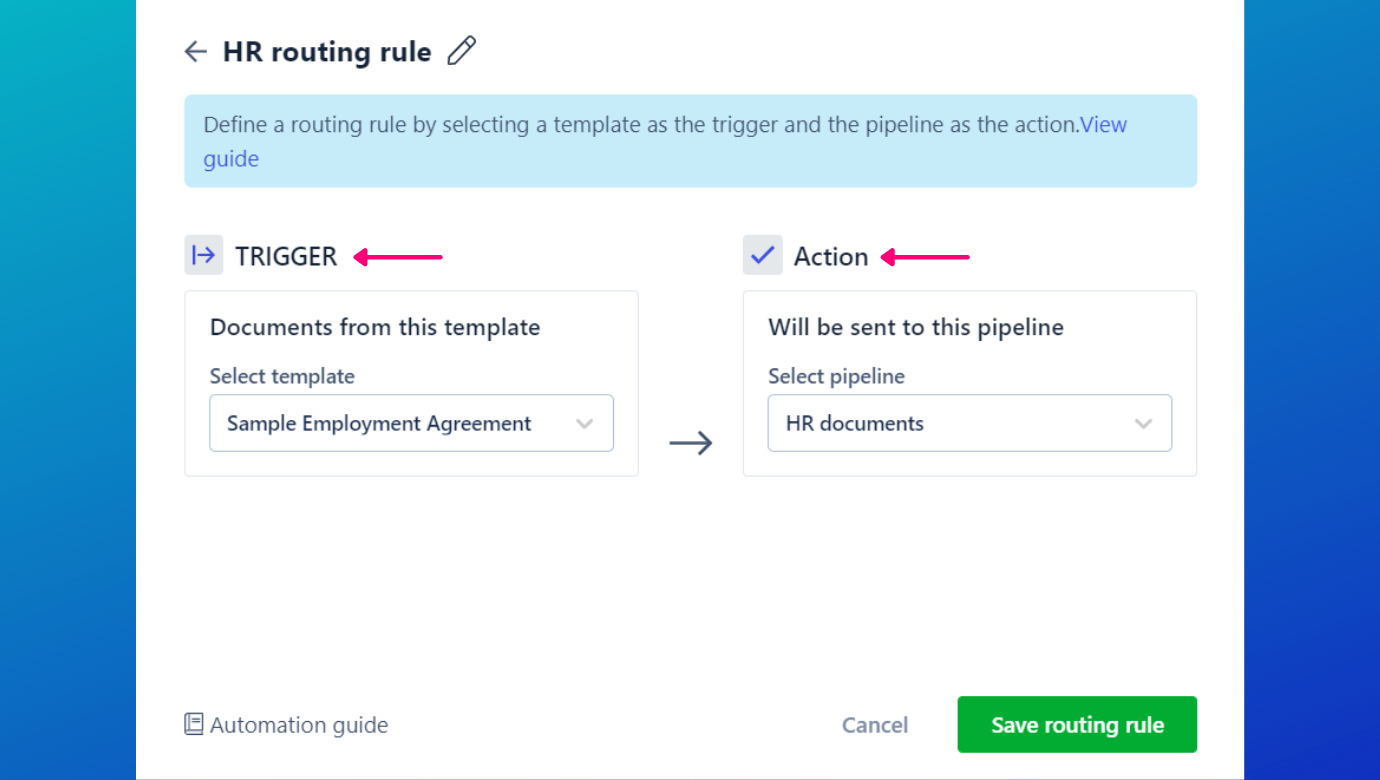Open the View guide link
The image size is (1380, 780).
1103,126
